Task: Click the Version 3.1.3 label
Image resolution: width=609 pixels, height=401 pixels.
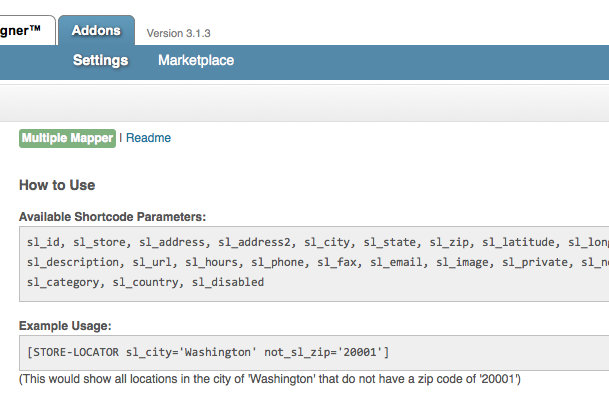Action: click(179, 33)
